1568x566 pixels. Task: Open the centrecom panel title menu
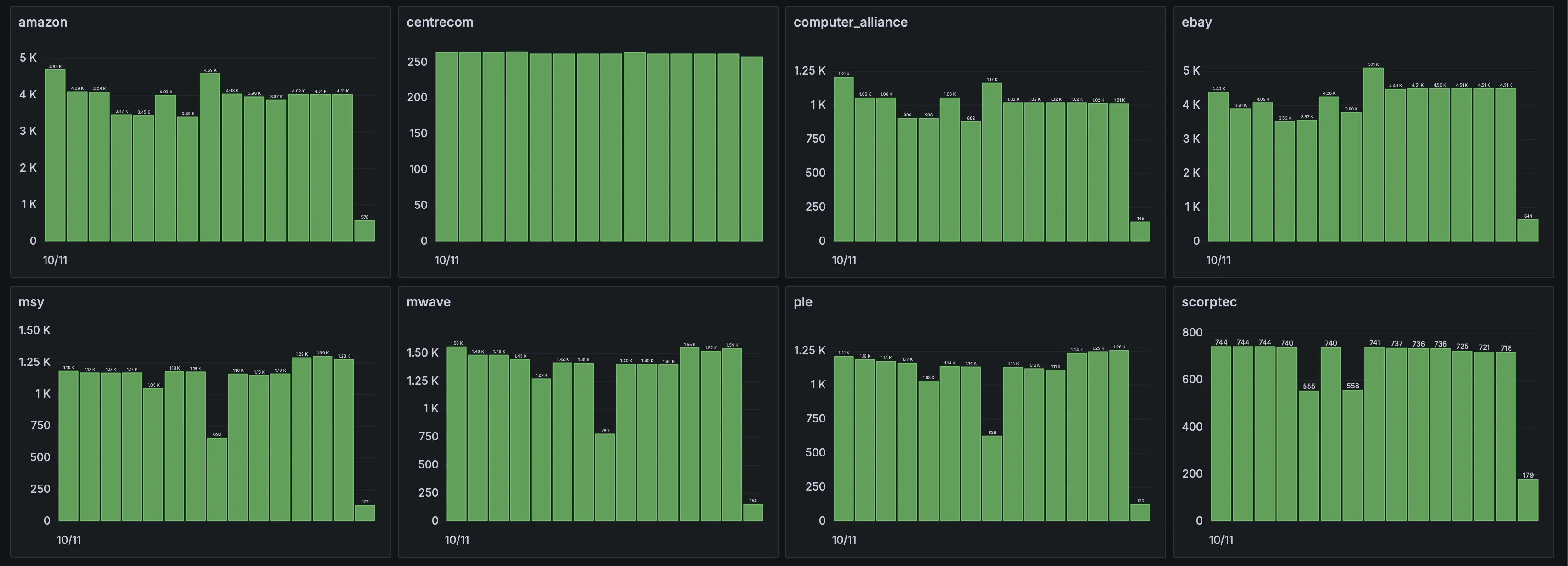[x=440, y=22]
